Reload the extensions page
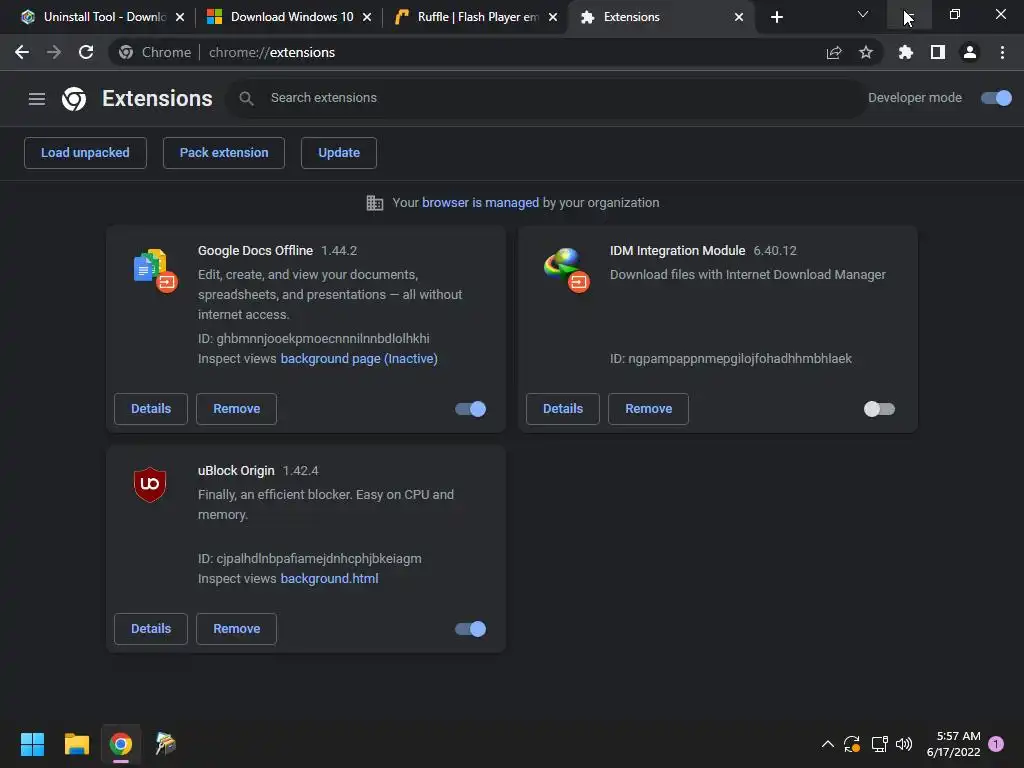 [x=86, y=52]
